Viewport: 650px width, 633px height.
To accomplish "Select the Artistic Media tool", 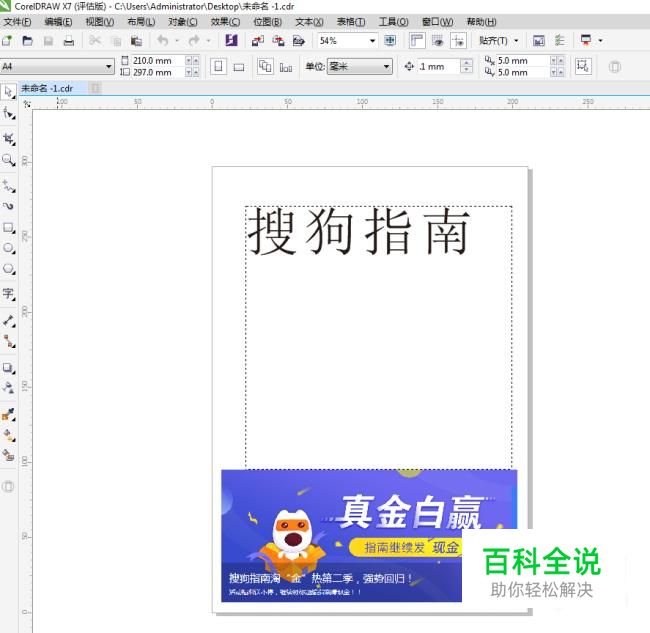I will click(8, 206).
